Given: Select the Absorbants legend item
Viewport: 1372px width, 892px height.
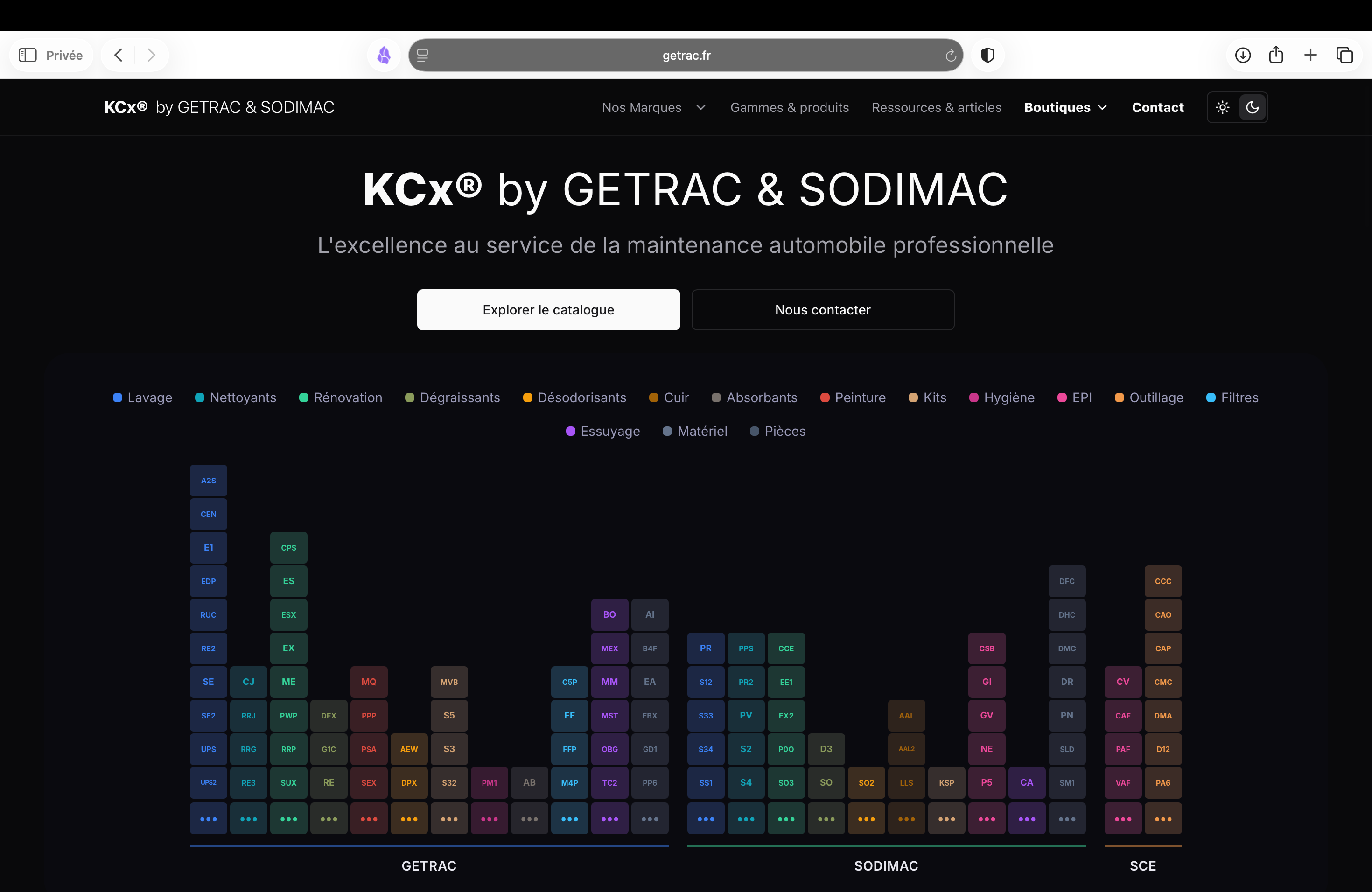Looking at the screenshot, I should click(755, 397).
